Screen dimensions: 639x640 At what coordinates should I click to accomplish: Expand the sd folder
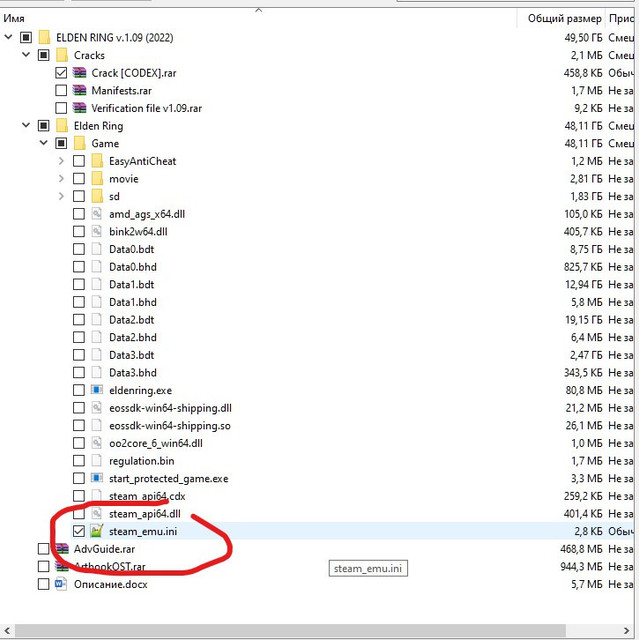point(61,196)
